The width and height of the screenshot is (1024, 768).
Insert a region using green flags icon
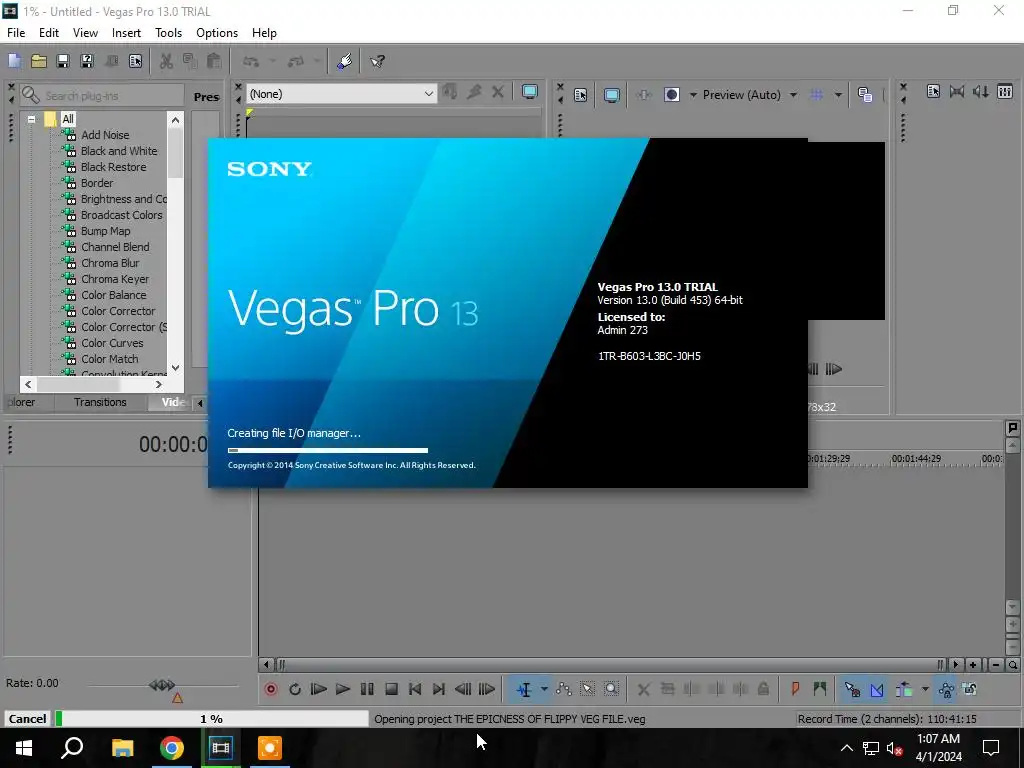tap(820, 689)
